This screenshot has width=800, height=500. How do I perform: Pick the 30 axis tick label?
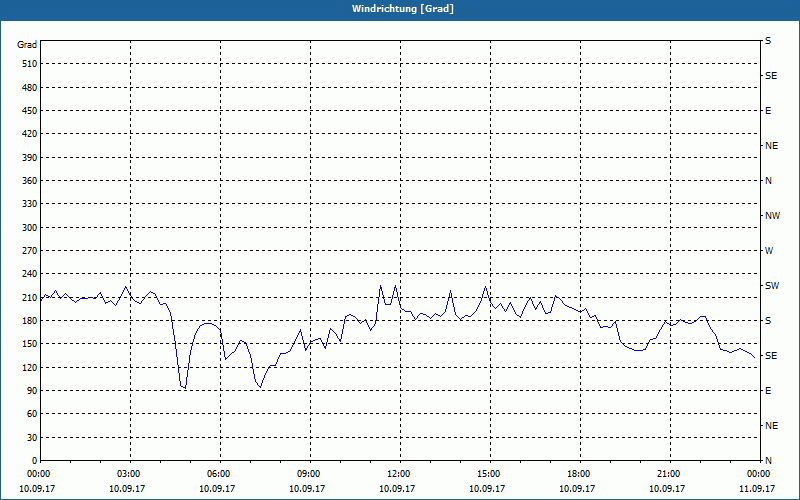click(32, 437)
